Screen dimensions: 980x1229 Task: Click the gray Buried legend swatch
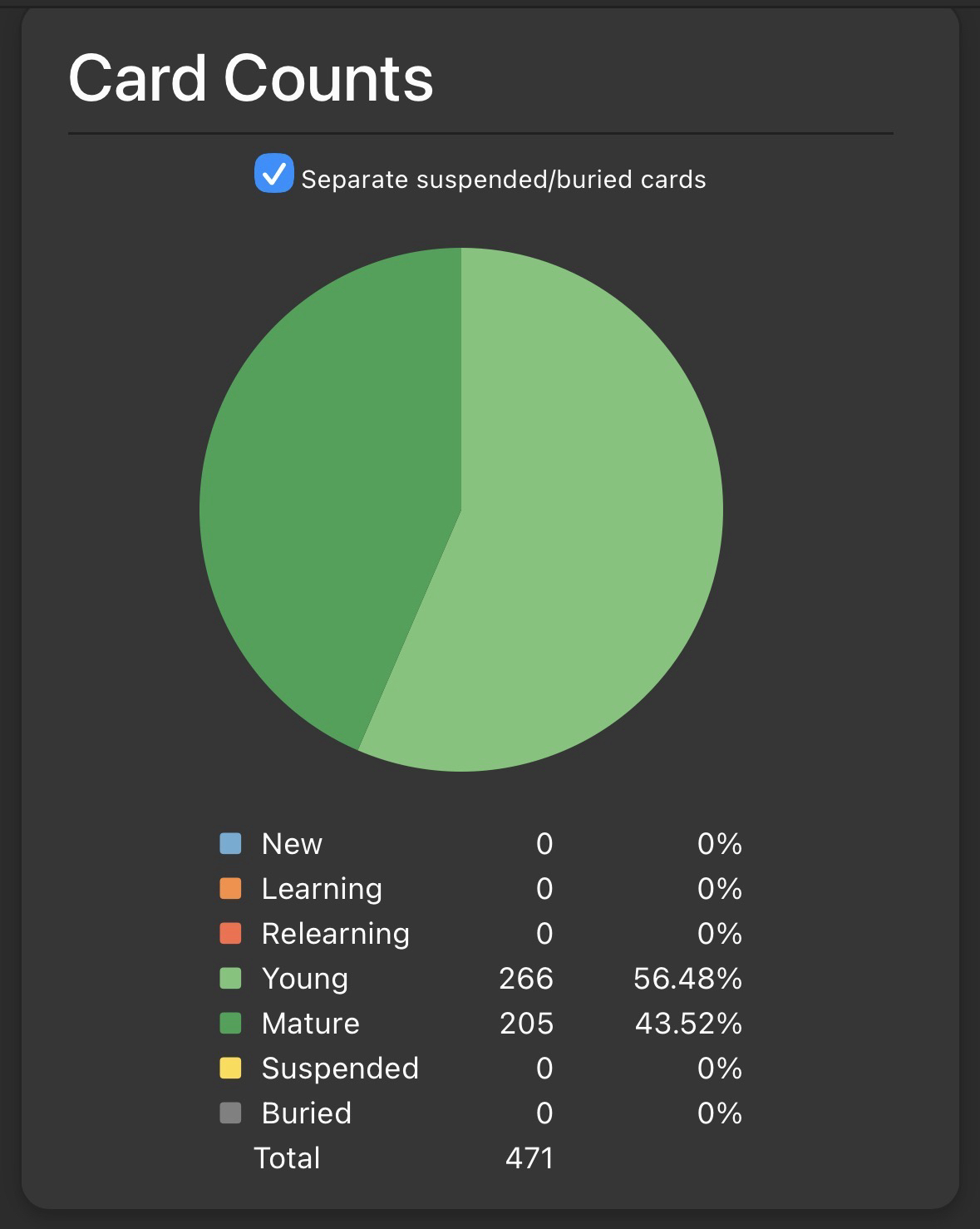tap(230, 1113)
